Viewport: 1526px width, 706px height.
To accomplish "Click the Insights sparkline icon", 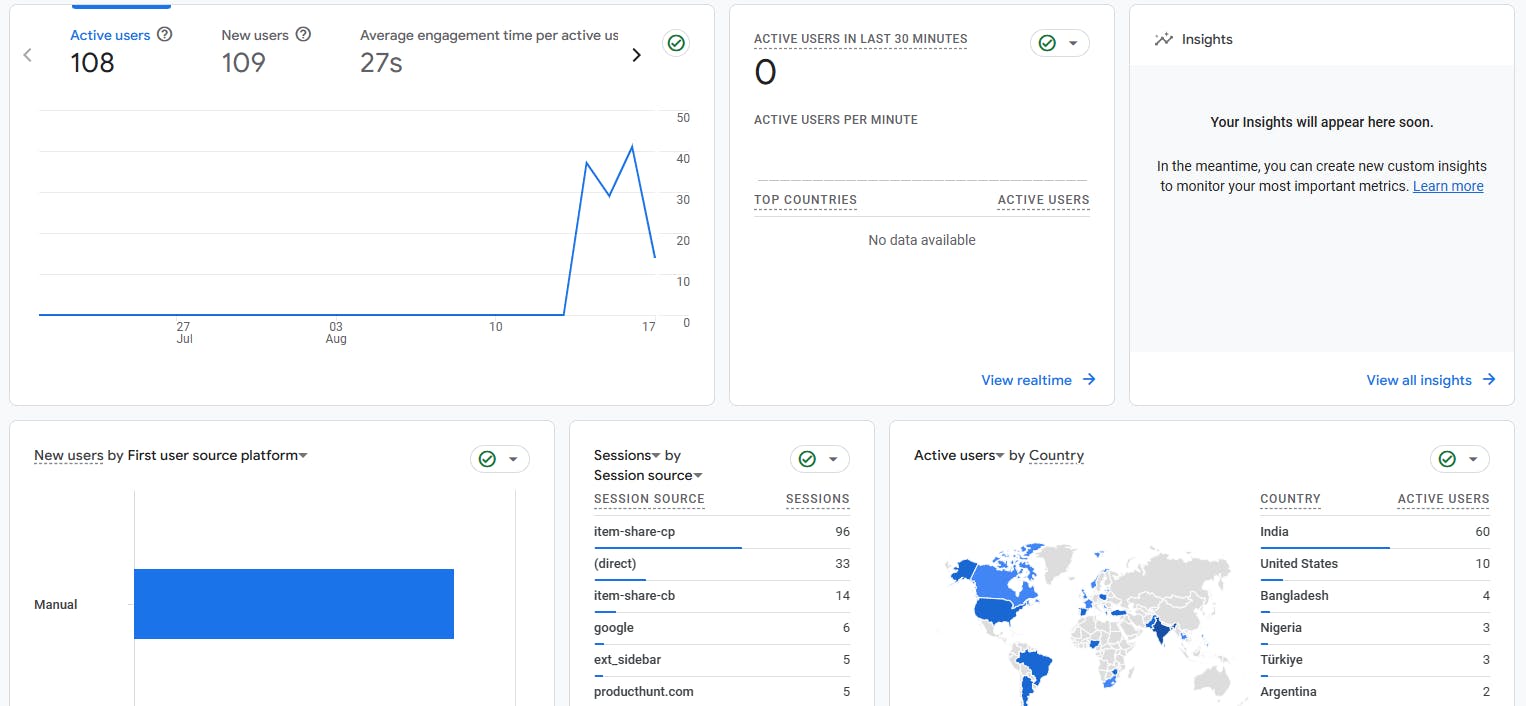I will coord(1163,40).
